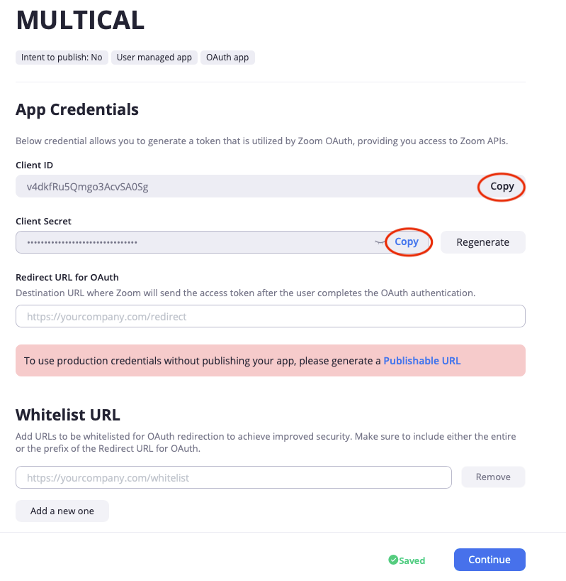Viewport: 566px width, 581px height.
Task: Click the Whitelist URL section heading
Action: point(68,415)
